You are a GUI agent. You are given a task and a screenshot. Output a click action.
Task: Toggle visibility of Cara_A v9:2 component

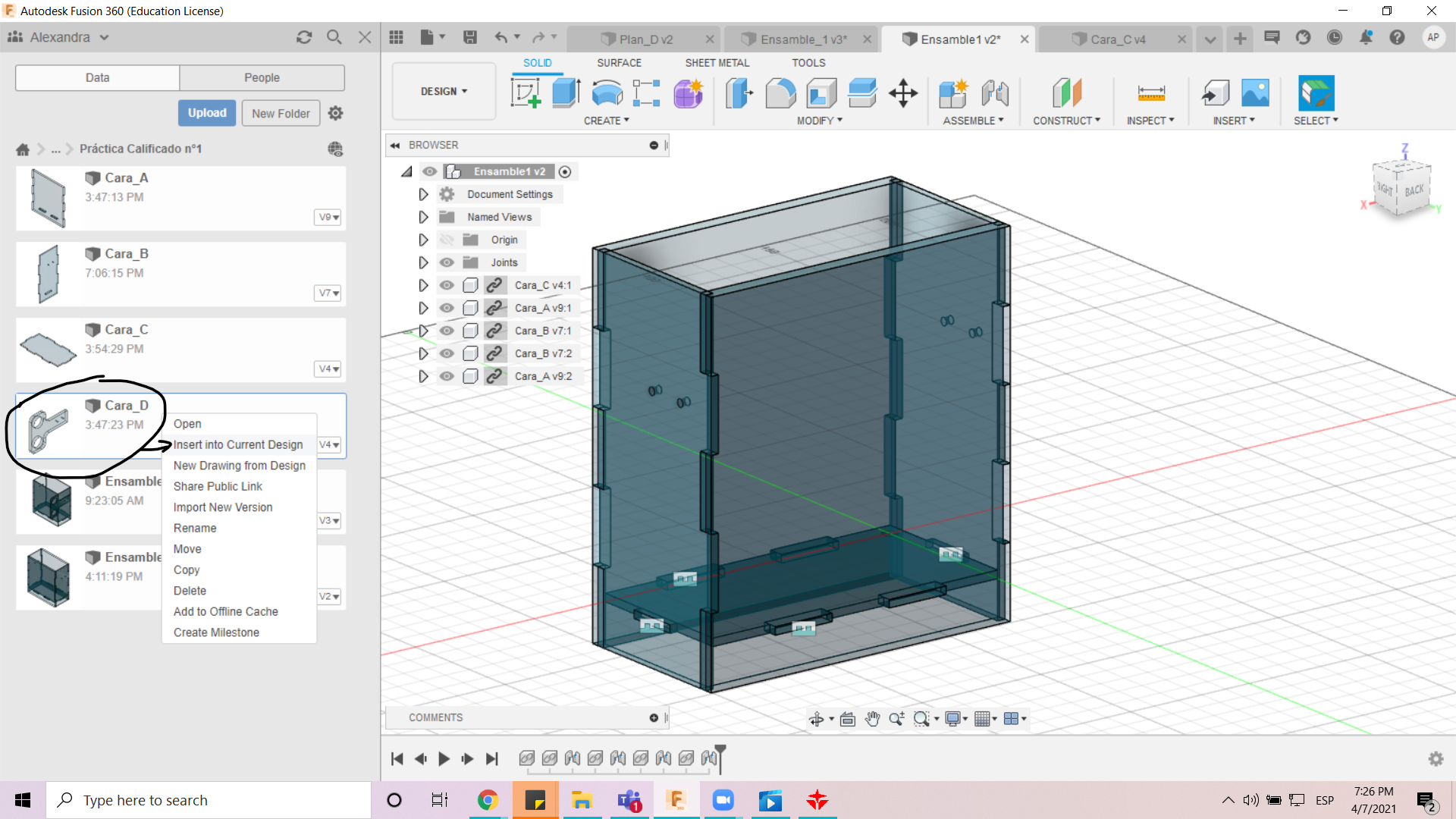point(447,376)
